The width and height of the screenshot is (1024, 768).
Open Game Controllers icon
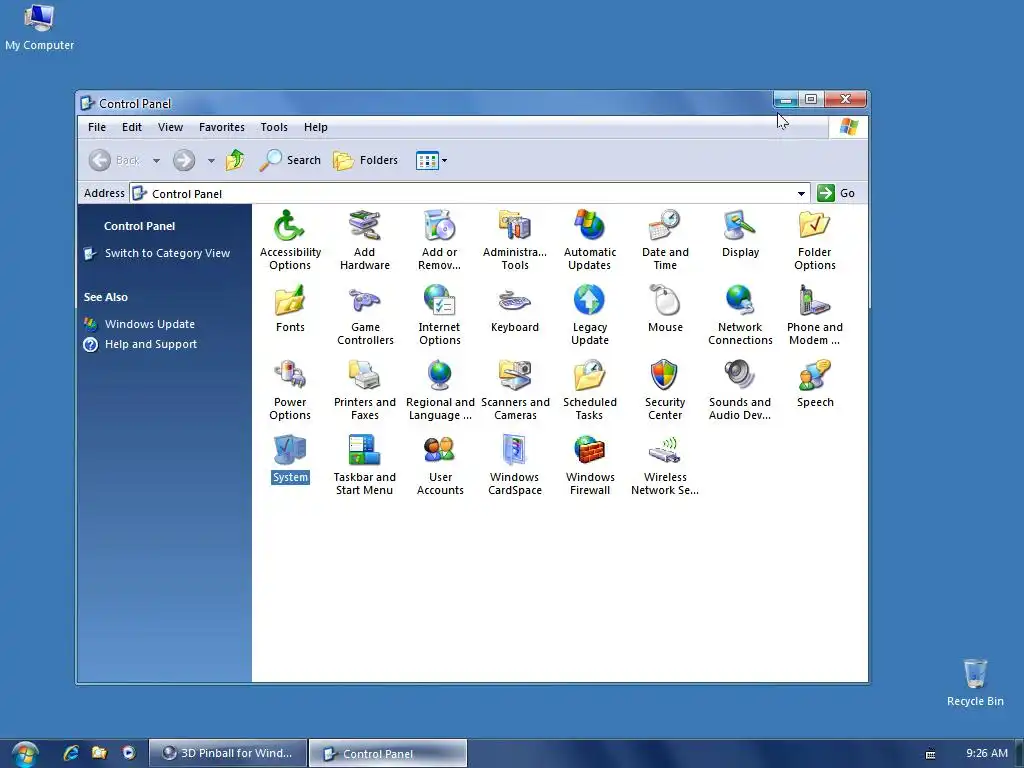point(365,315)
